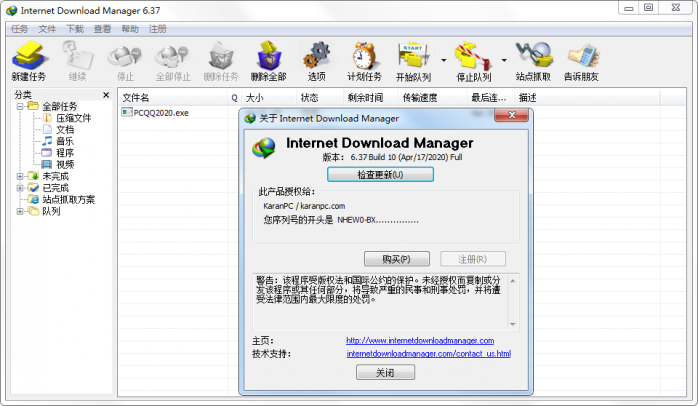The image size is (698, 406).
Task: Click the 新建任务 toolbar icon
Action: 28,61
